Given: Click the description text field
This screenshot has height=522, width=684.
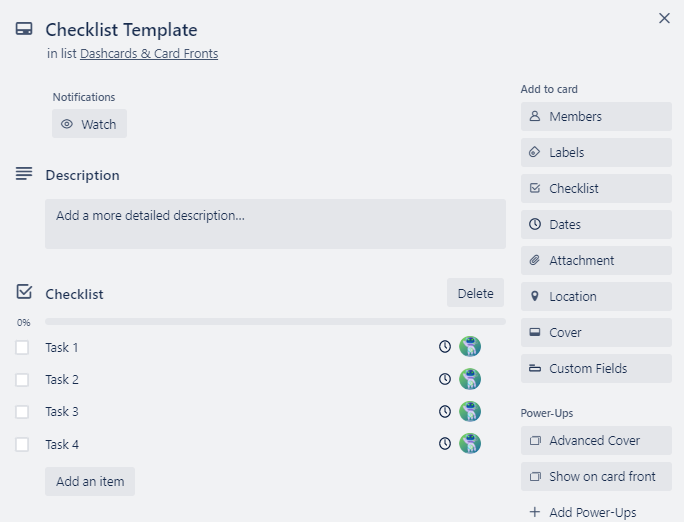Looking at the screenshot, I should pyautogui.click(x=275, y=224).
